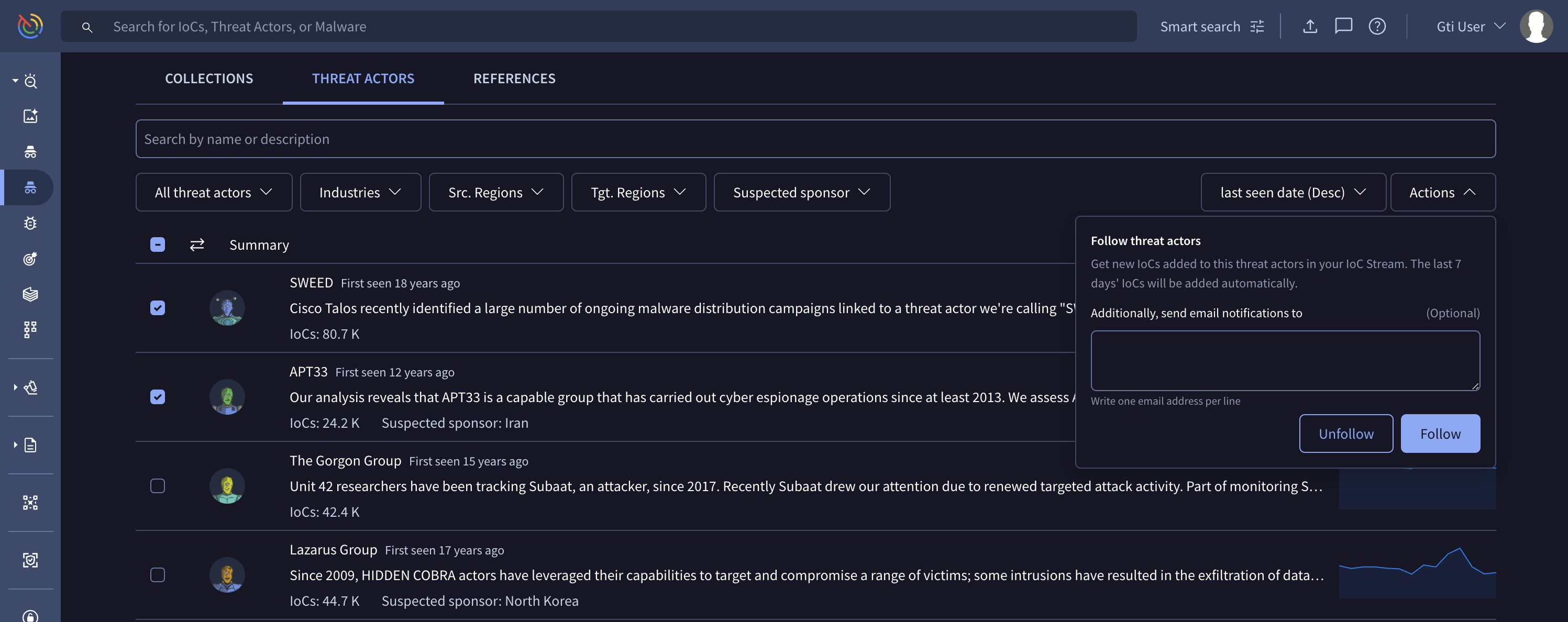Open the Lazarus Group name link
The image size is (1568, 622).
pos(333,549)
